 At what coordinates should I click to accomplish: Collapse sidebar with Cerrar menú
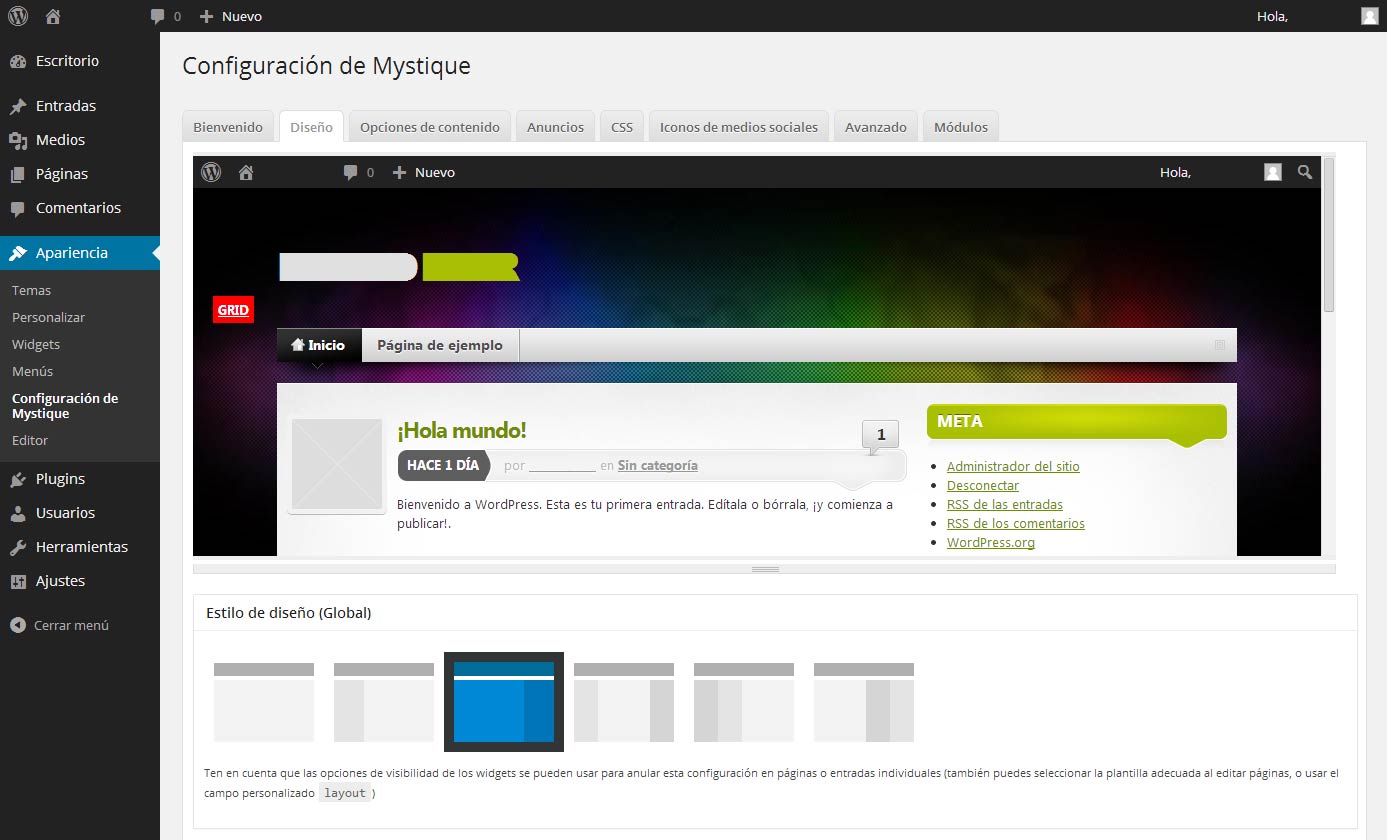70,625
